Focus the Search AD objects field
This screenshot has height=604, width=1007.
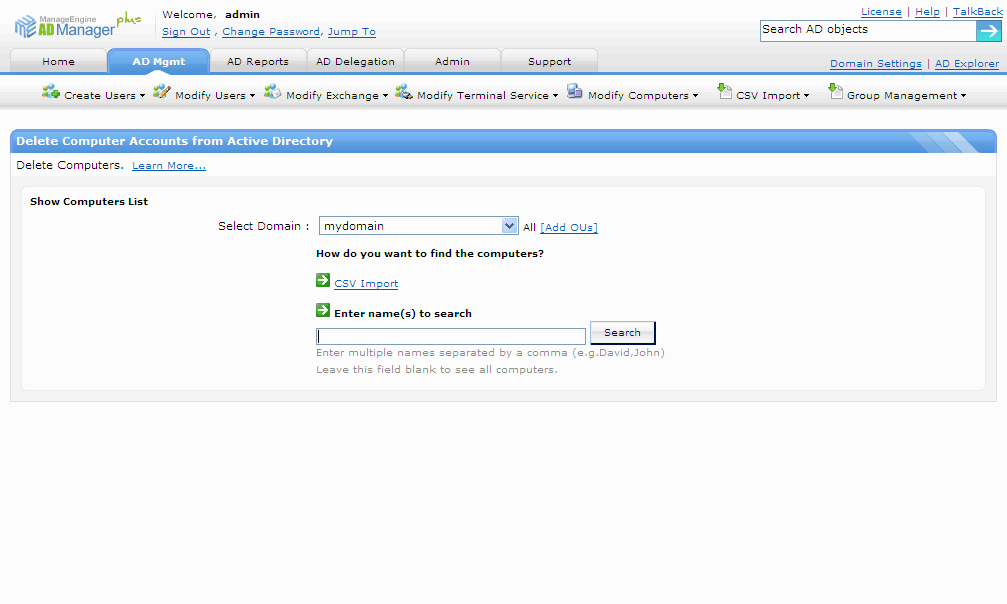tap(868, 31)
